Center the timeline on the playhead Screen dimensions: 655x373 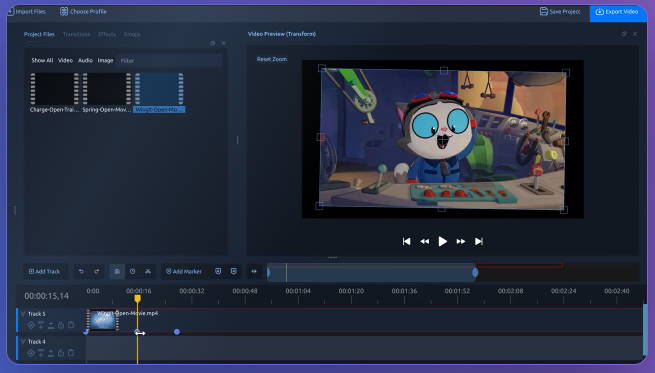(x=254, y=272)
